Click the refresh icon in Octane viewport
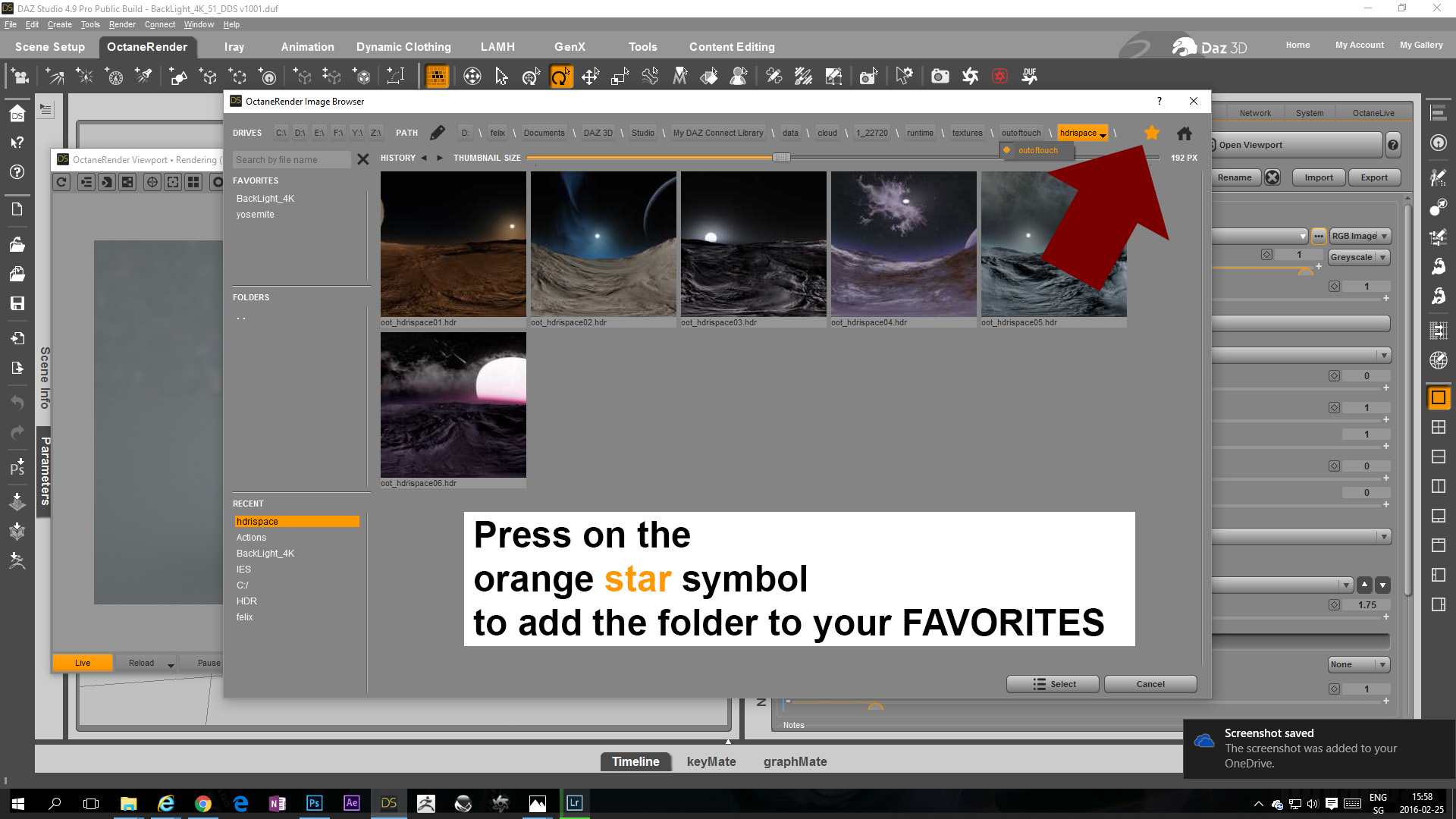1456x819 pixels. tap(62, 182)
